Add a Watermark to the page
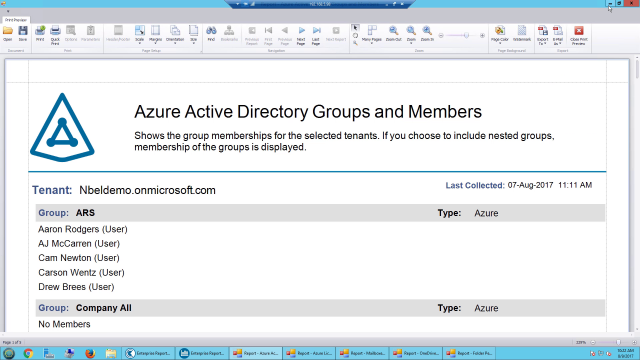This screenshot has height=360, width=640. (x=522, y=33)
